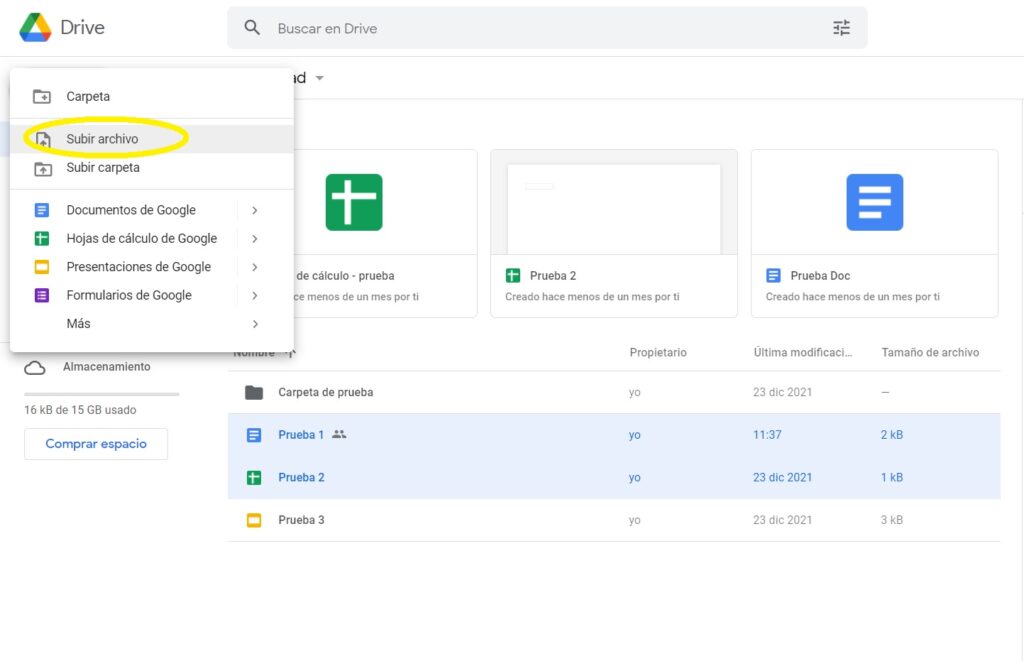Click the yellow Google Slides icon in the menu

[x=42, y=267]
